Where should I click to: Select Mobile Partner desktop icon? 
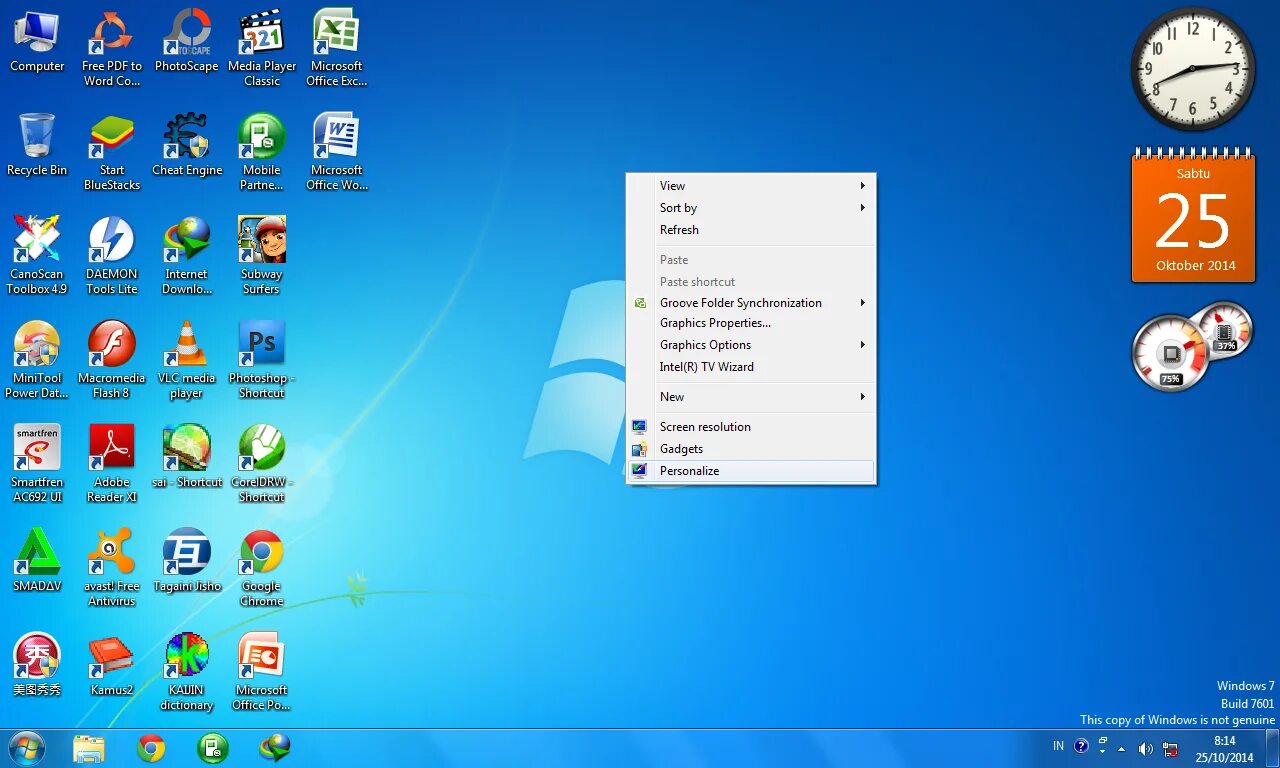pyautogui.click(x=262, y=153)
